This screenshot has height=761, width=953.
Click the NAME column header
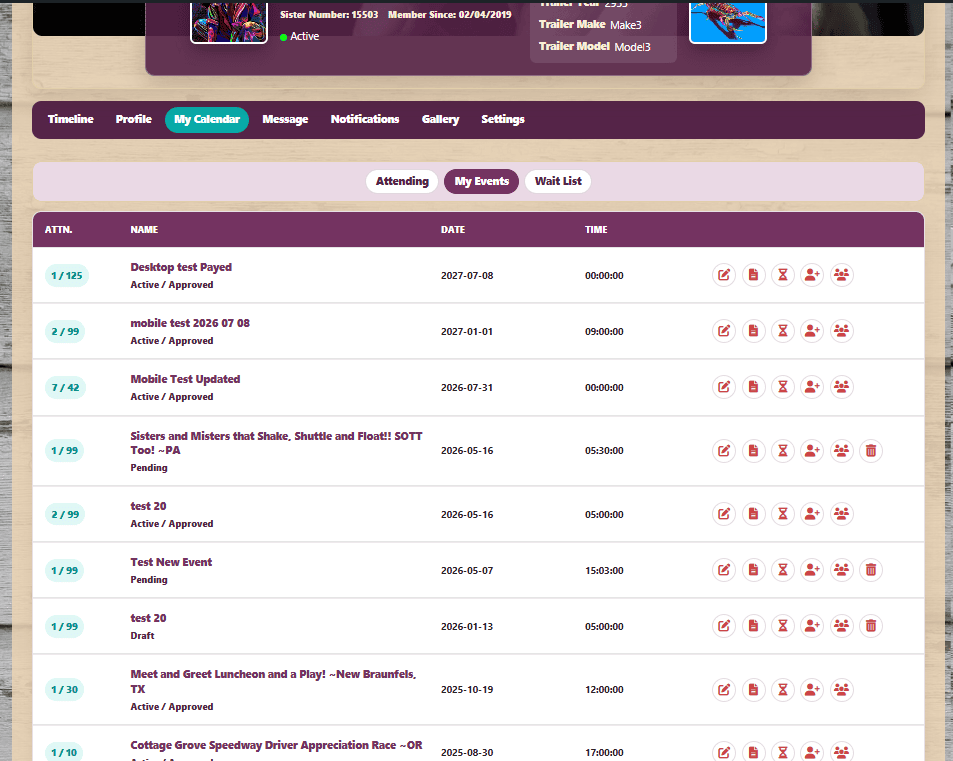144,230
